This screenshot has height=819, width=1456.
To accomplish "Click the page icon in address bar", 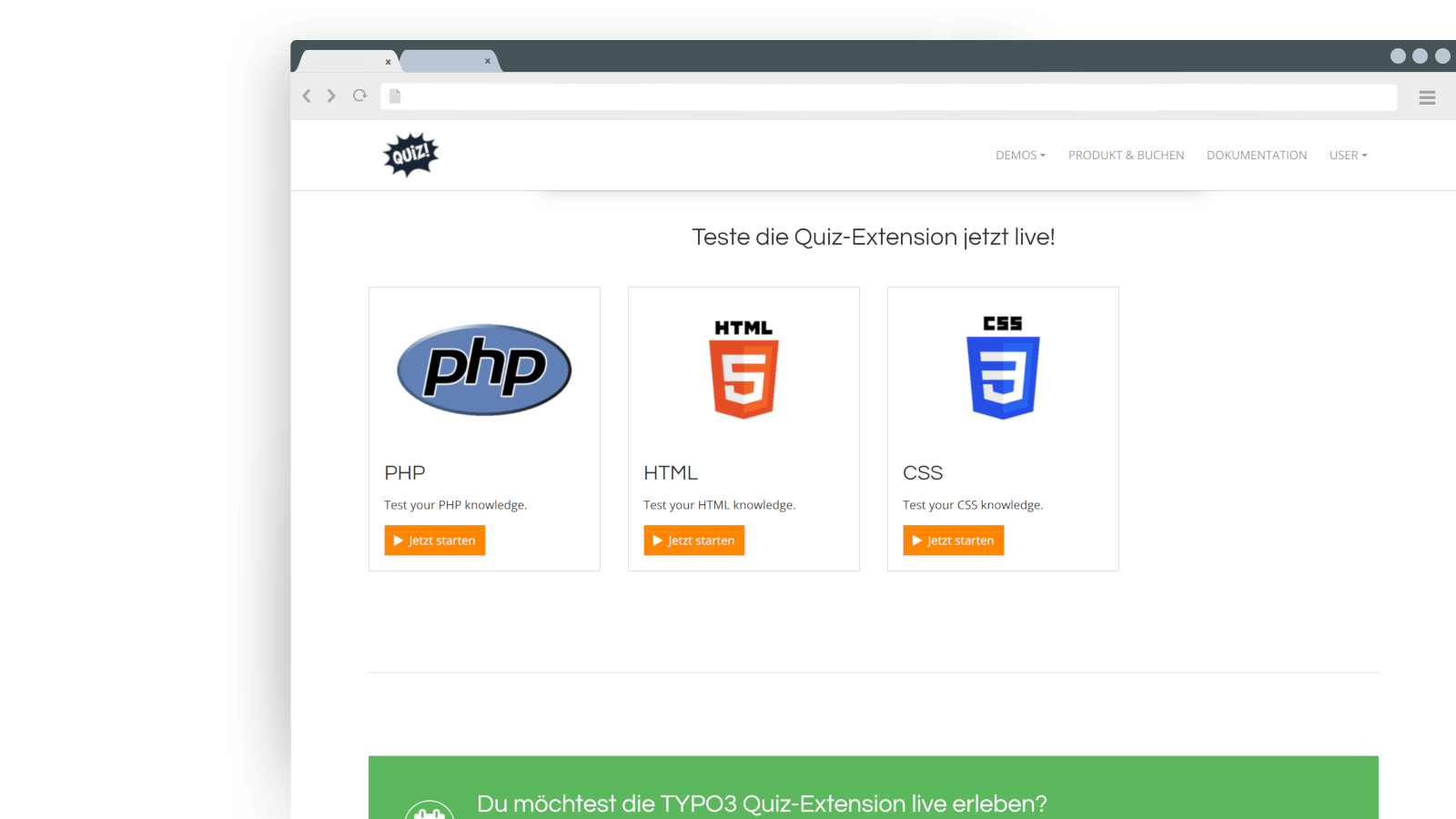I will coord(395,96).
